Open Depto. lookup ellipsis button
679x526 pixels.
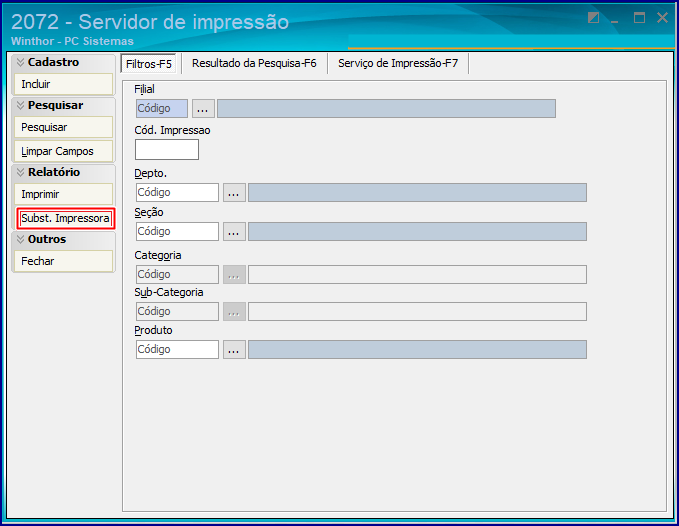234,192
